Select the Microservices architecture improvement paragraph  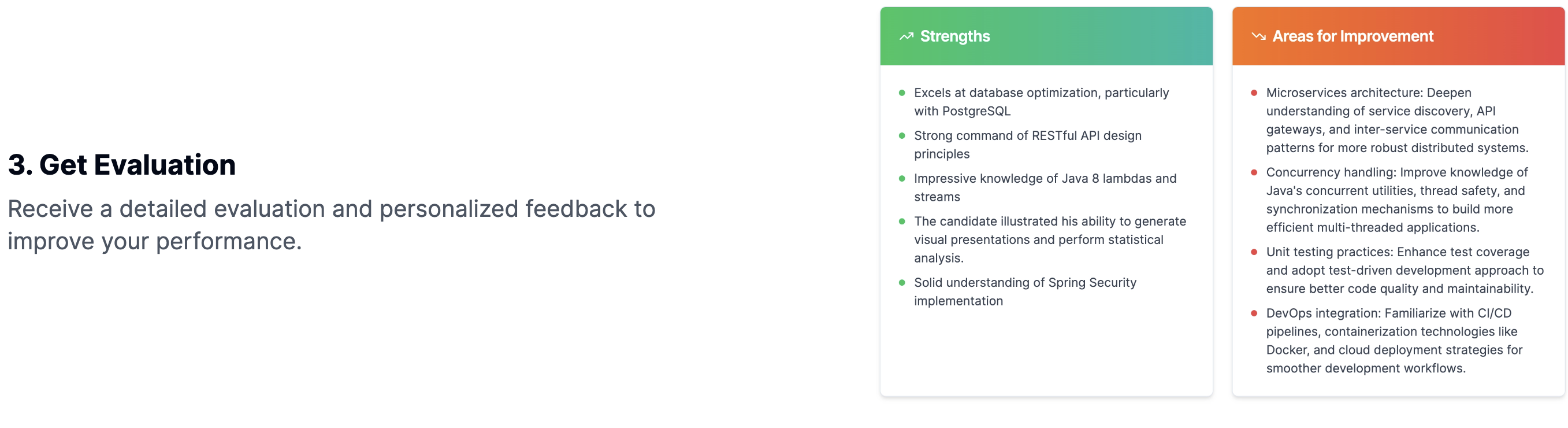tap(1397, 120)
